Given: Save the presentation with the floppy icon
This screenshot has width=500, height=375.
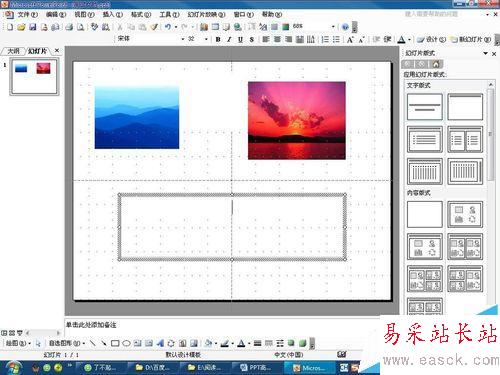Looking at the screenshot, I should pos(33,27).
